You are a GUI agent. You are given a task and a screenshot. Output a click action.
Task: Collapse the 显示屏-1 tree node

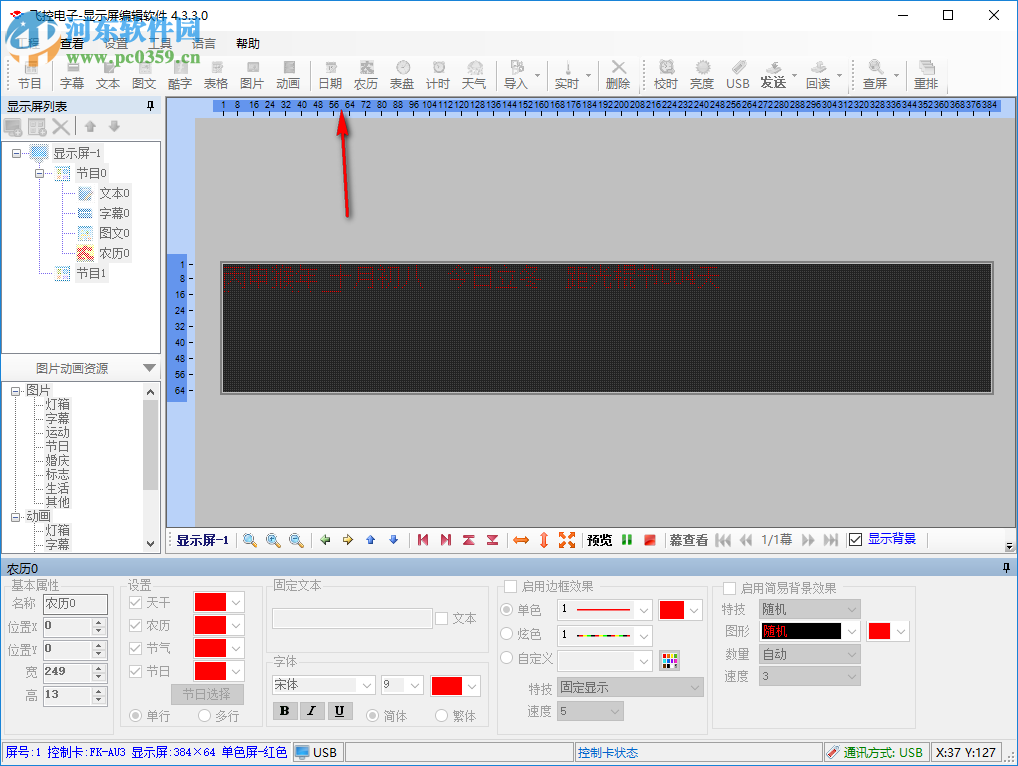pos(17,153)
